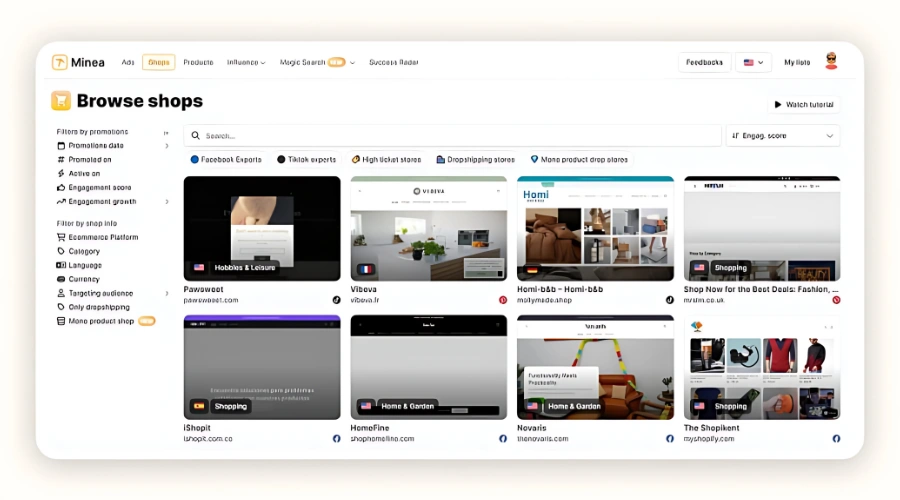The width and height of the screenshot is (900, 500).
Task: Open the HomeFine shop thumbnail
Action: [x=429, y=367]
